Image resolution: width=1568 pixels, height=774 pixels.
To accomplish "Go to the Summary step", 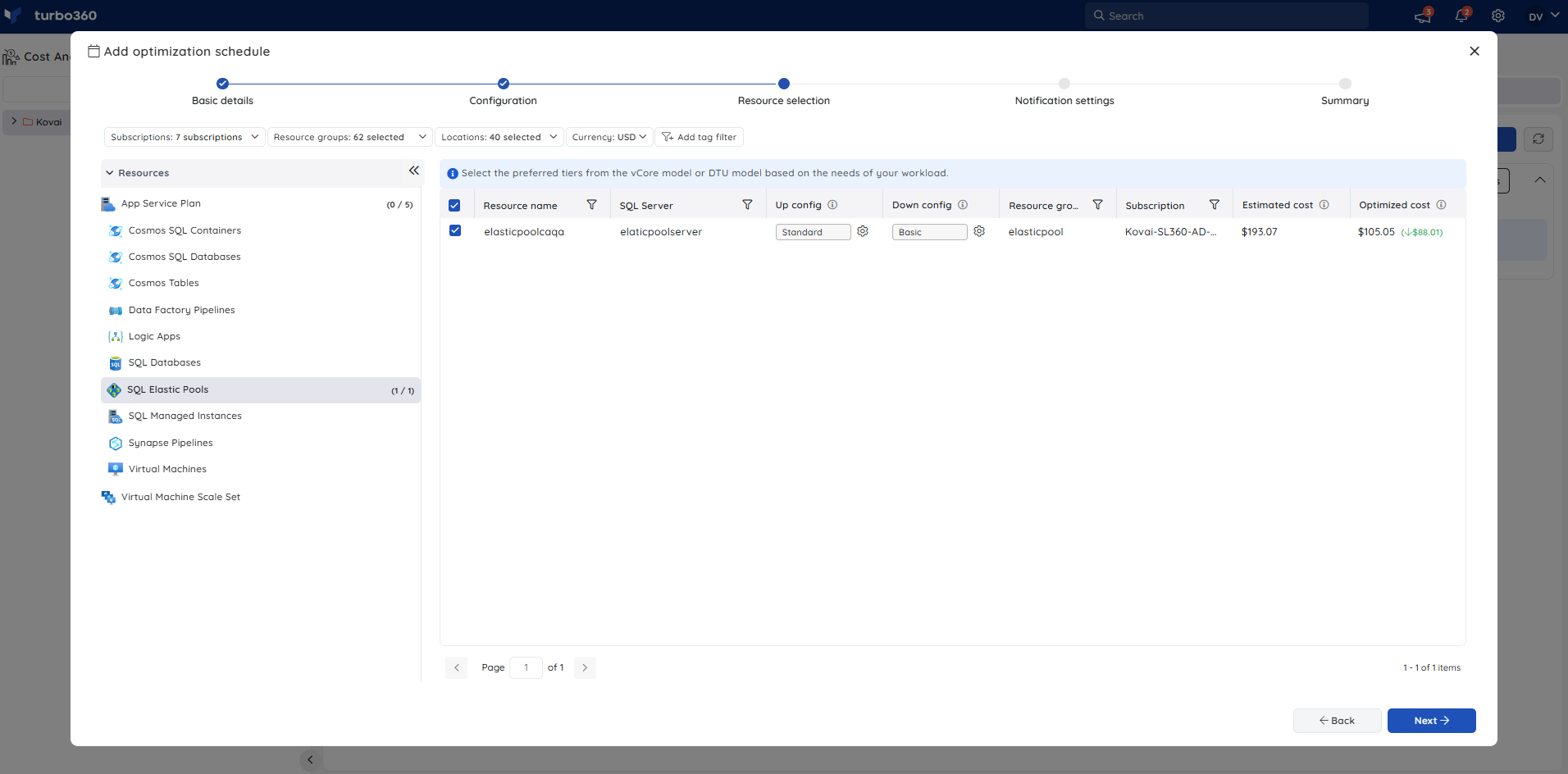I will [x=1345, y=92].
